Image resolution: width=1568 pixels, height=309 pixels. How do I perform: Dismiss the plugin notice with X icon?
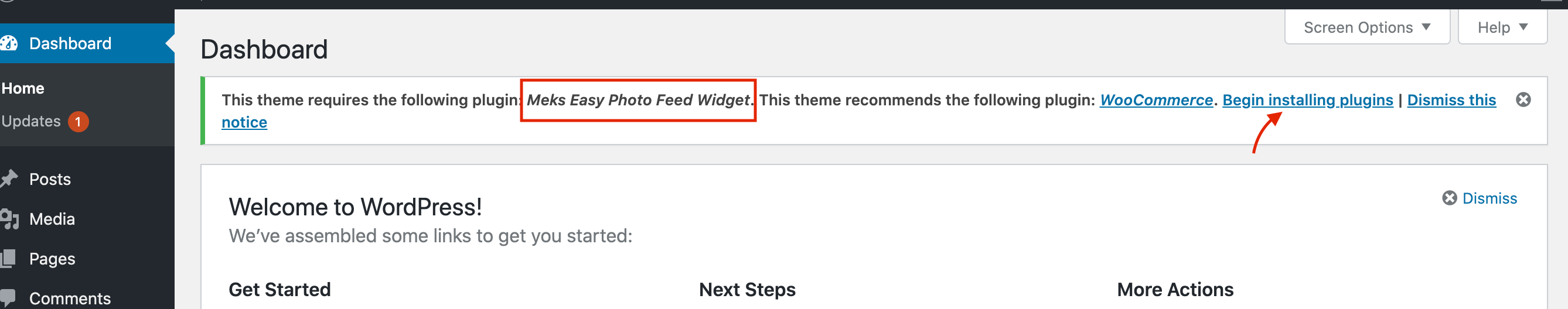tap(1523, 99)
